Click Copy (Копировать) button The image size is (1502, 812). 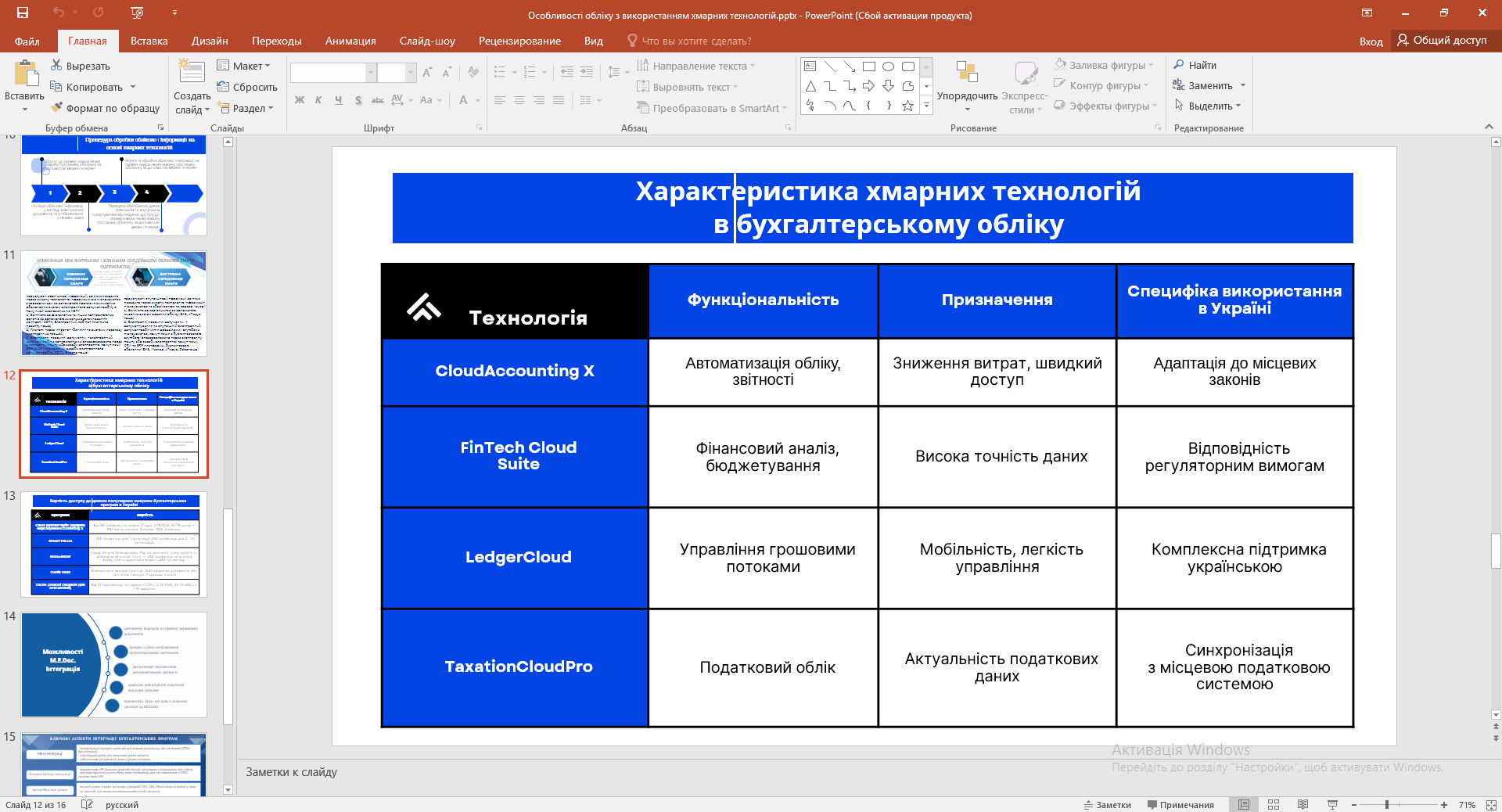click(x=86, y=87)
